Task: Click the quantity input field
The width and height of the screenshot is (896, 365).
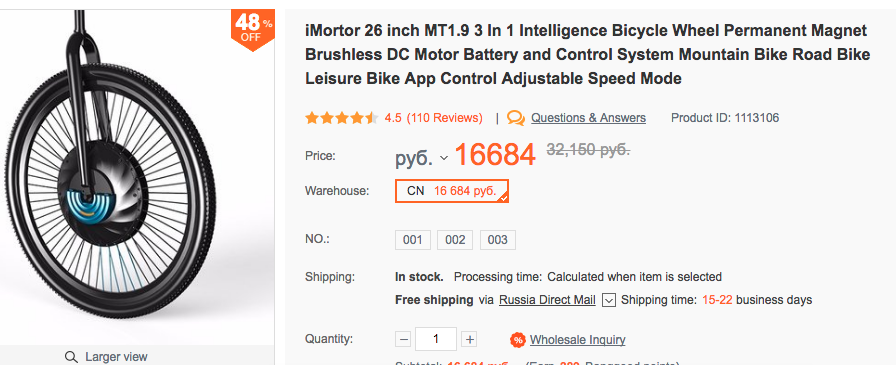Action: [x=436, y=339]
